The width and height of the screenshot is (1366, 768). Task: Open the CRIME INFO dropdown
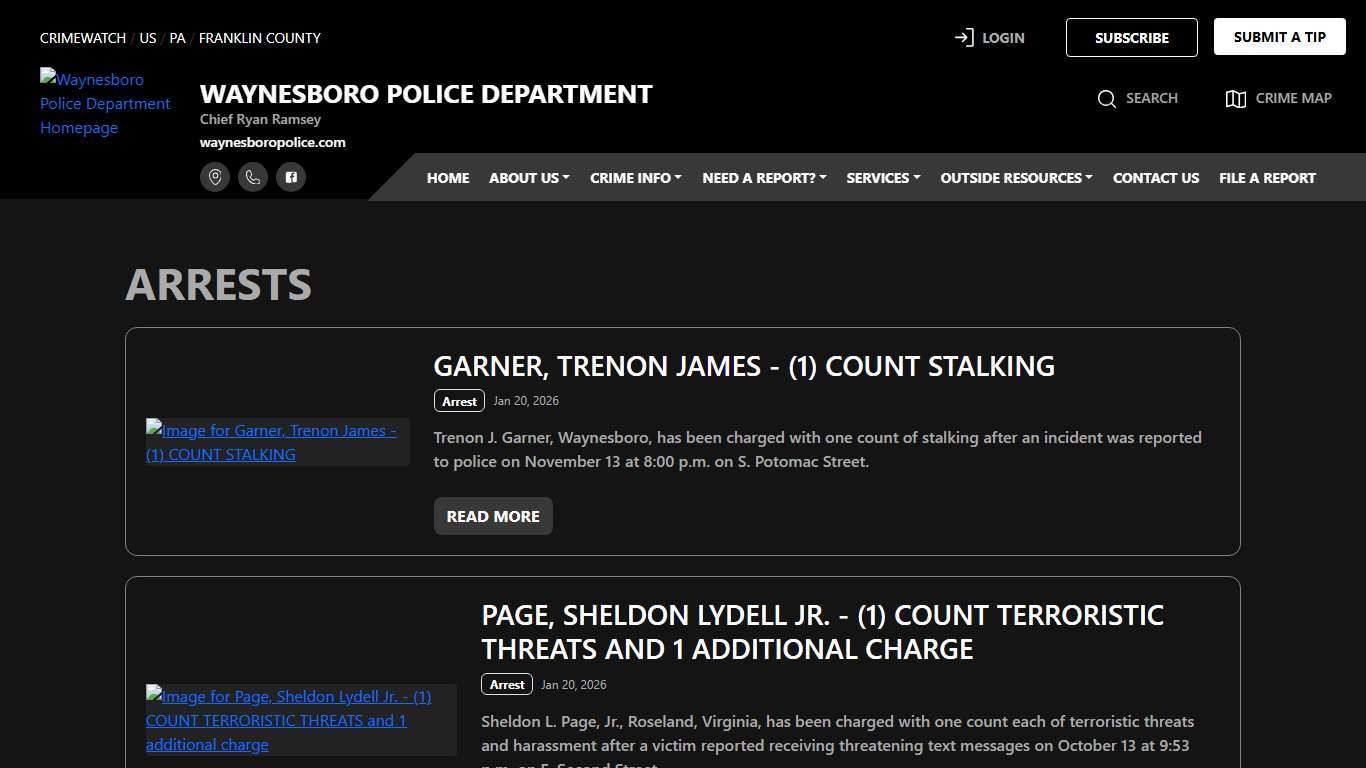(x=635, y=177)
